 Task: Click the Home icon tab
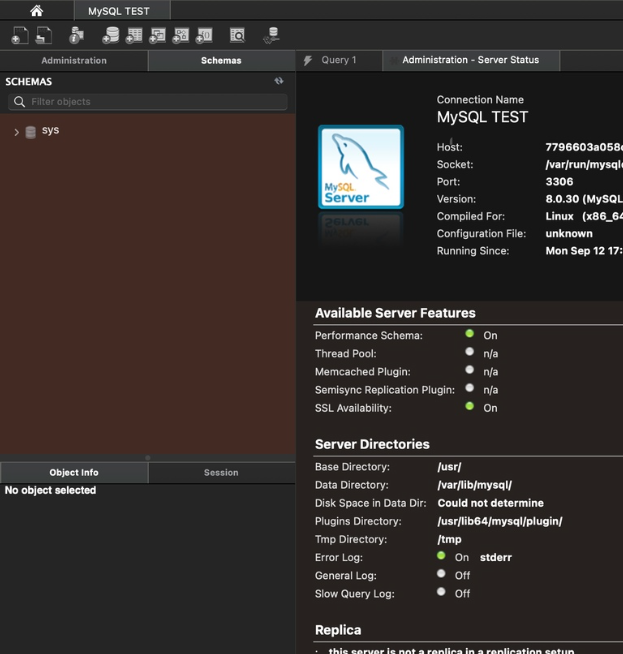pyautogui.click(x=37, y=11)
